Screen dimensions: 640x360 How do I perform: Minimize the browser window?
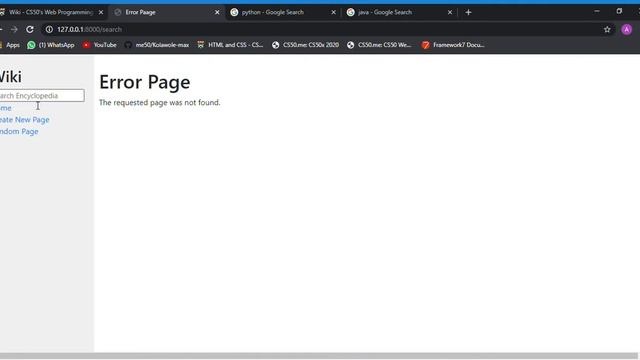click(597, 11)
